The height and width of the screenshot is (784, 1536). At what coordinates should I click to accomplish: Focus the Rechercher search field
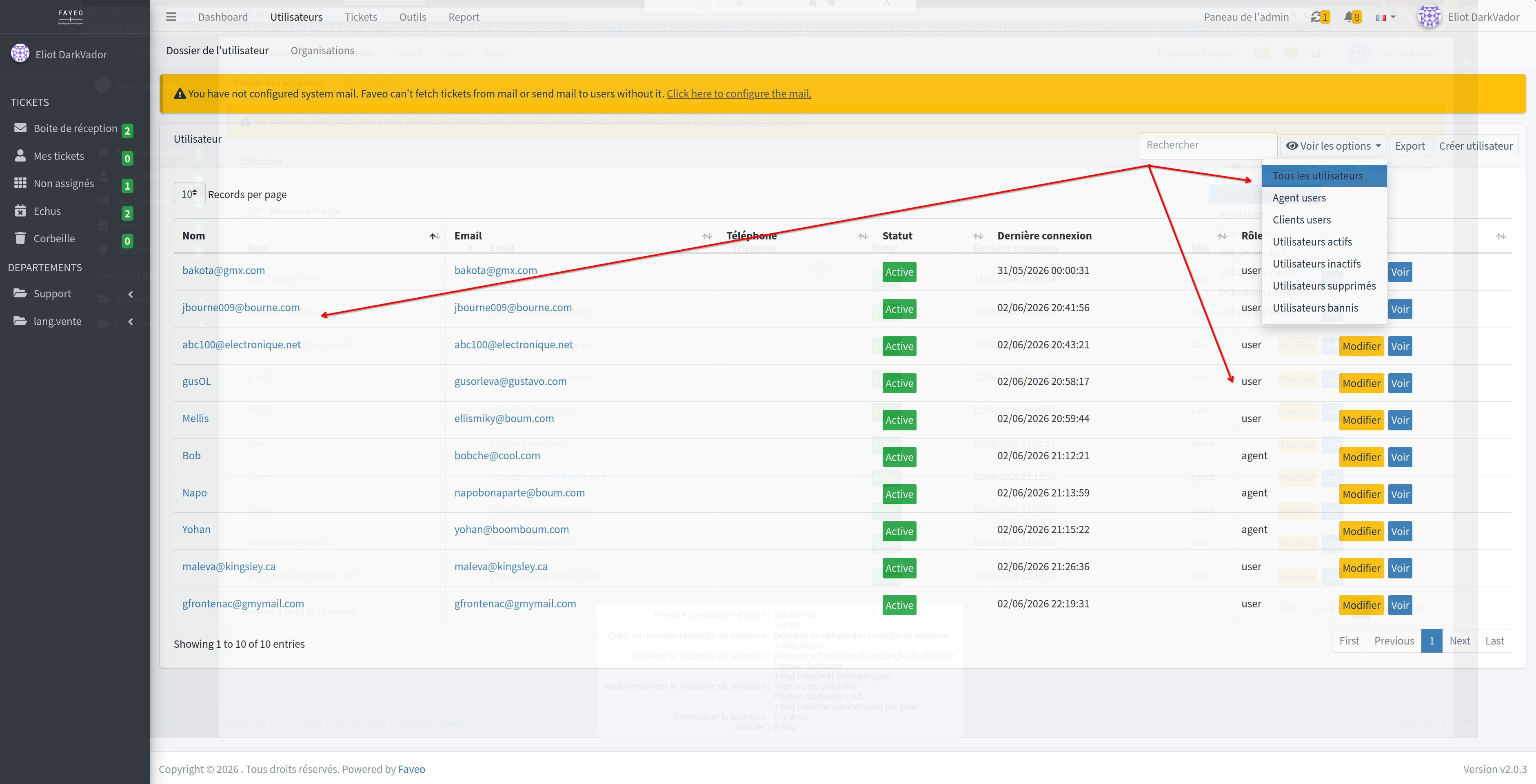(x=1208, y=145)
